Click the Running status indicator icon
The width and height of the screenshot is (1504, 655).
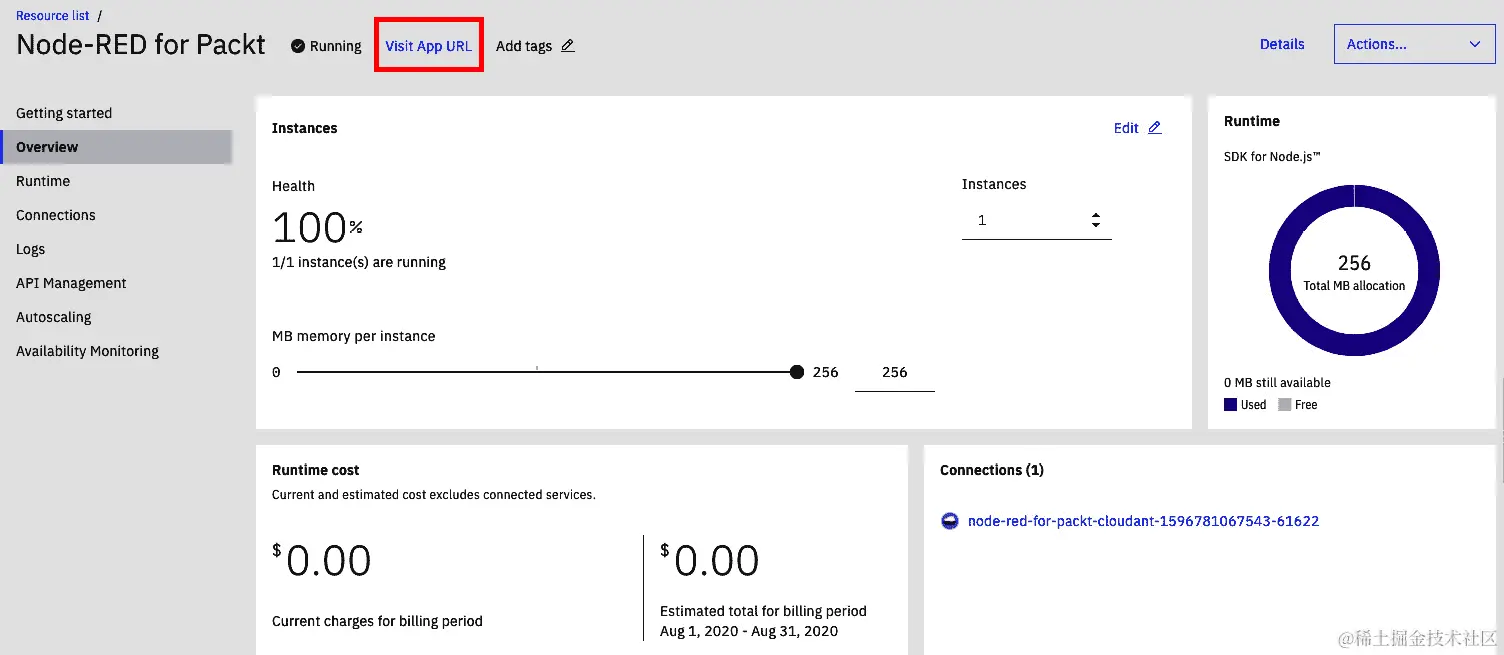coord(298,46)
